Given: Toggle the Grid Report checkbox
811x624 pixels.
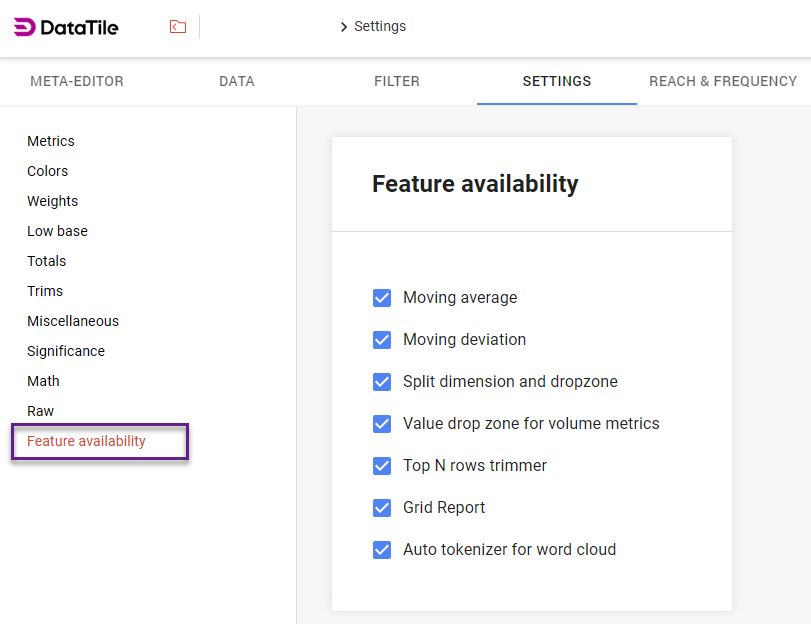Looking at the screenshot, I should click(382, 508).
